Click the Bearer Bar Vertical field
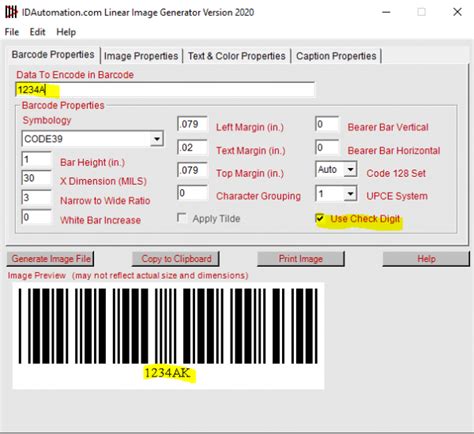The image size is (474, 434). [327, 124]
